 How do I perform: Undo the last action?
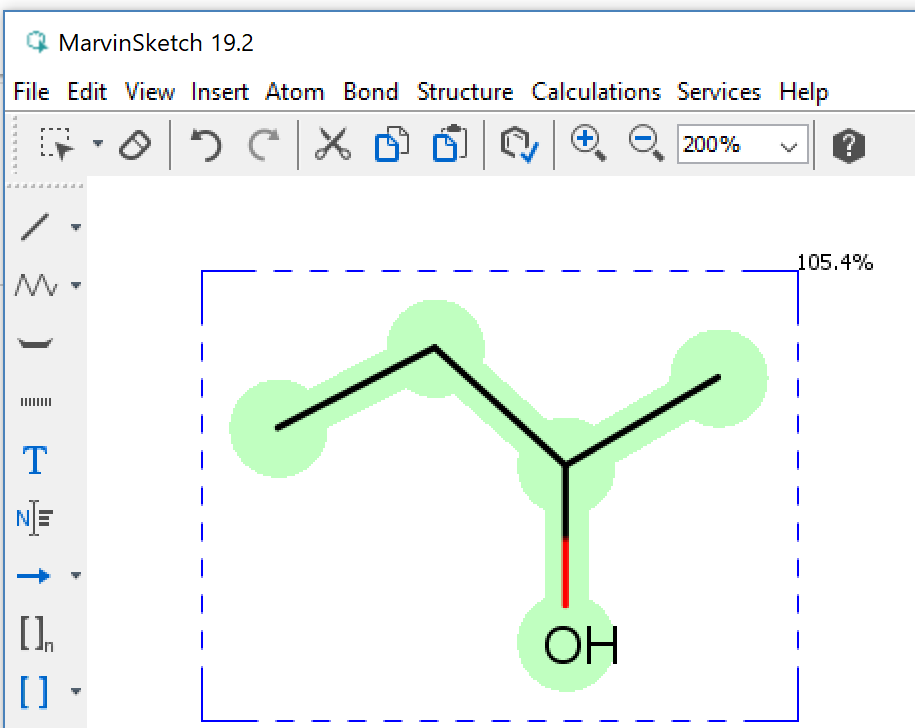[206, 146]
